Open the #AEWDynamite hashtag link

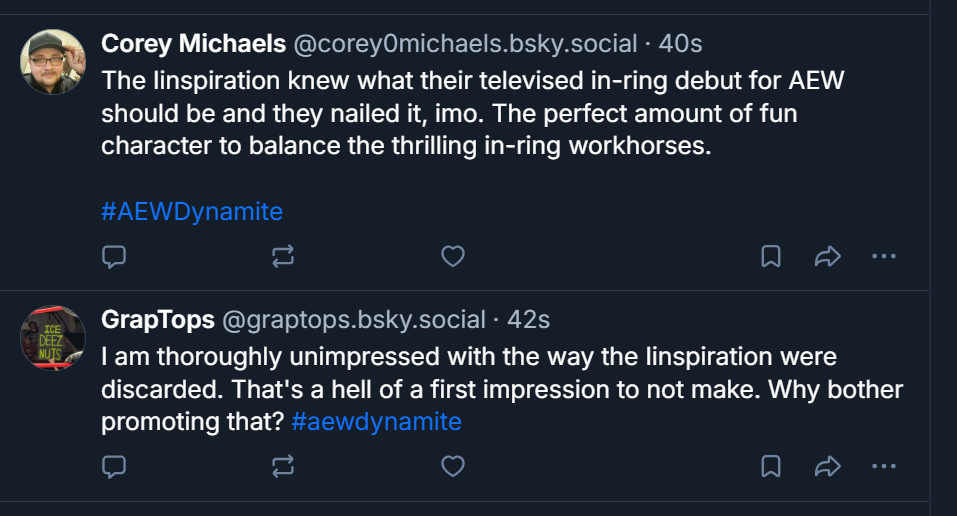pyautogui.click(x=192, y=212)
